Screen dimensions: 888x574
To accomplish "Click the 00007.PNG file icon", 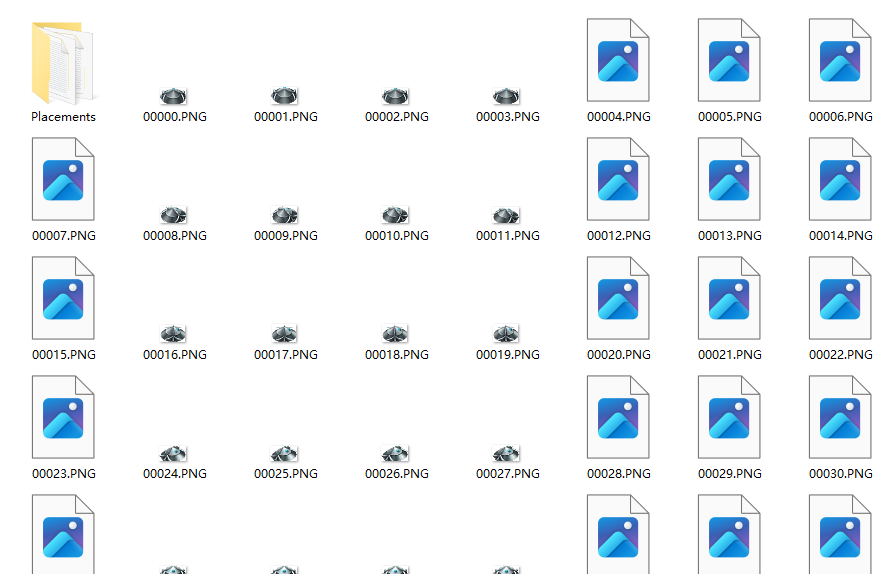I will coord(63,180).
